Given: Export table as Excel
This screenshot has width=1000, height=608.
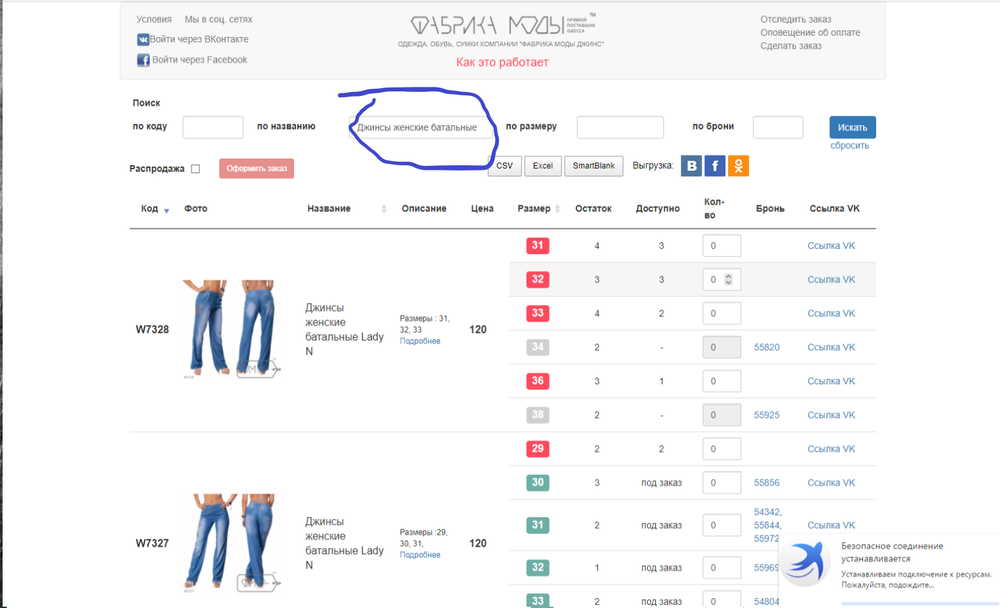Looking at the screenshot, I should (543, 166).
